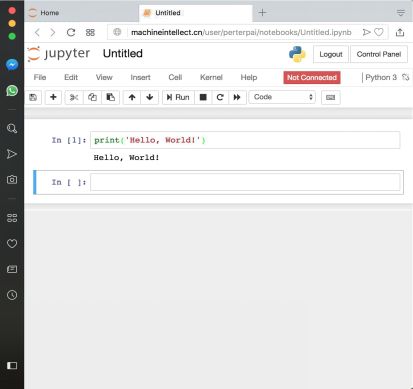Open the Control Panel button
The image size is (413, 389).
[379, 54]
